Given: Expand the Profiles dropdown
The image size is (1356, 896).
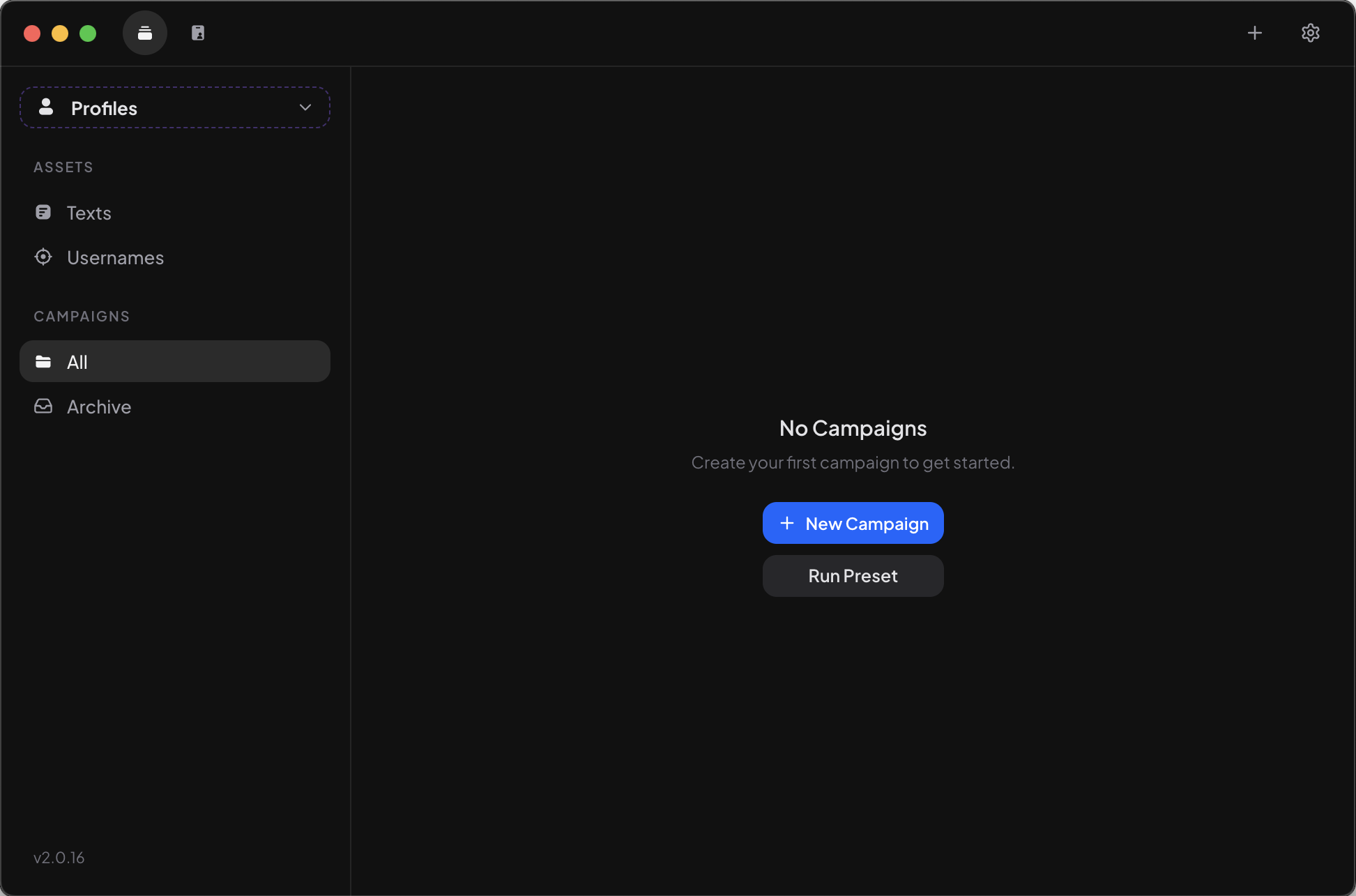Looking at the screenshot, I should (x=175, y=107).
